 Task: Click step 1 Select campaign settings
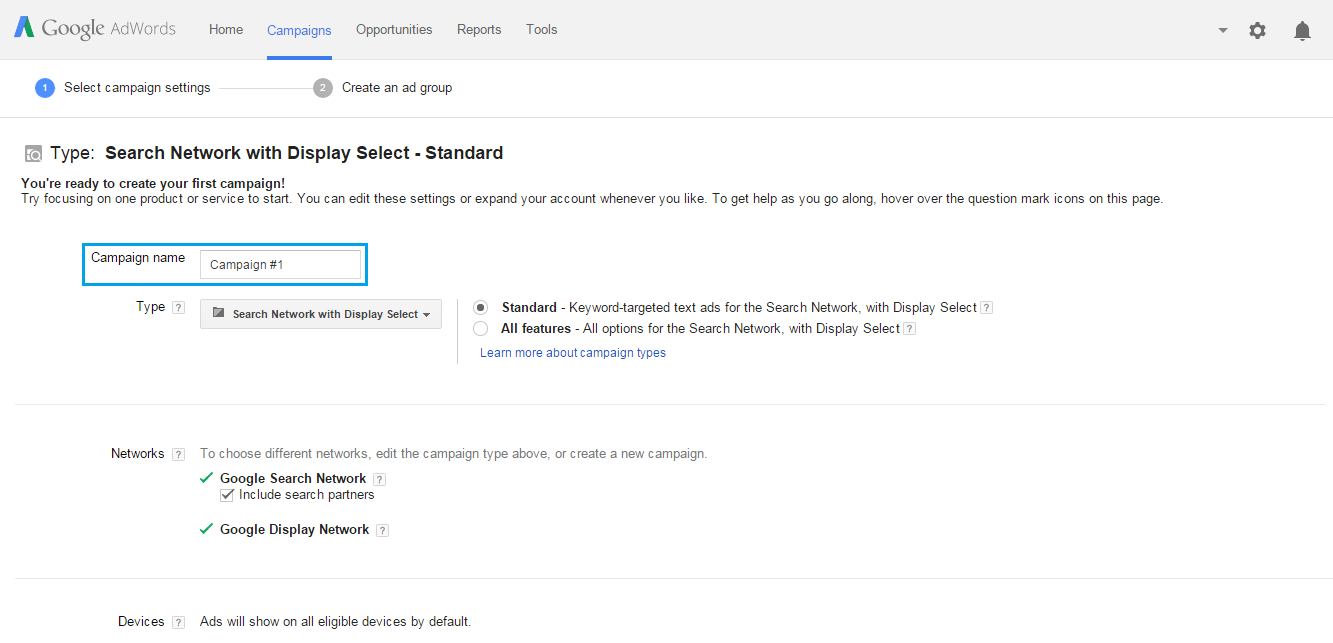[123, 87]
